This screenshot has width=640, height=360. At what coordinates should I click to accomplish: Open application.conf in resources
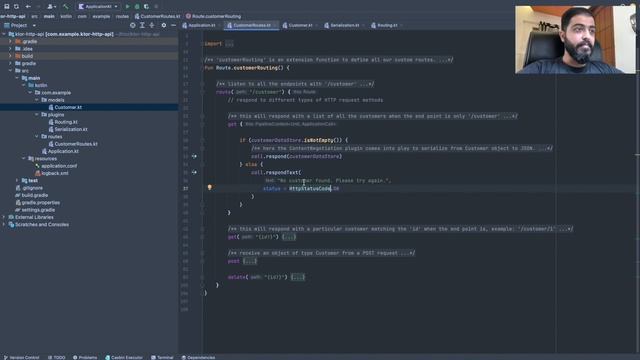pyautogui.click(x=56, y=166)
